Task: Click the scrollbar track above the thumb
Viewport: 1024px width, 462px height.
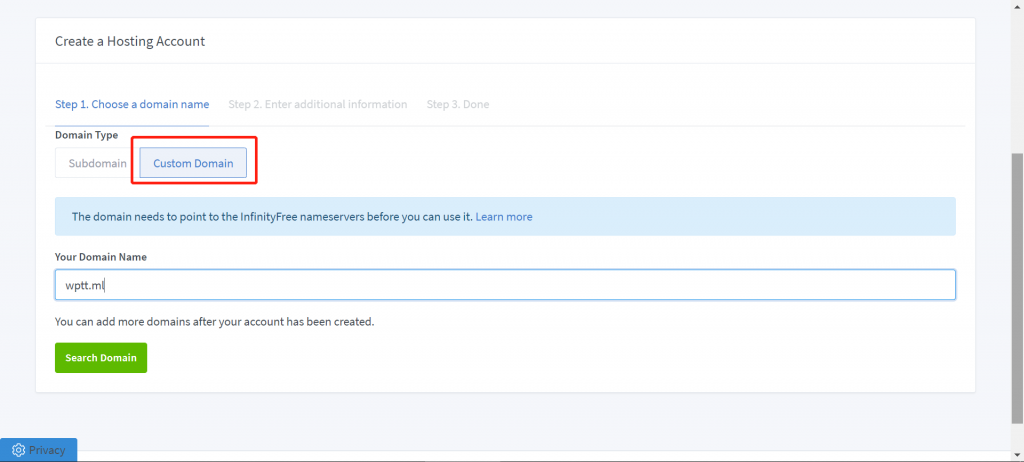Action: pyautogui.click(x=1017, y=80)
